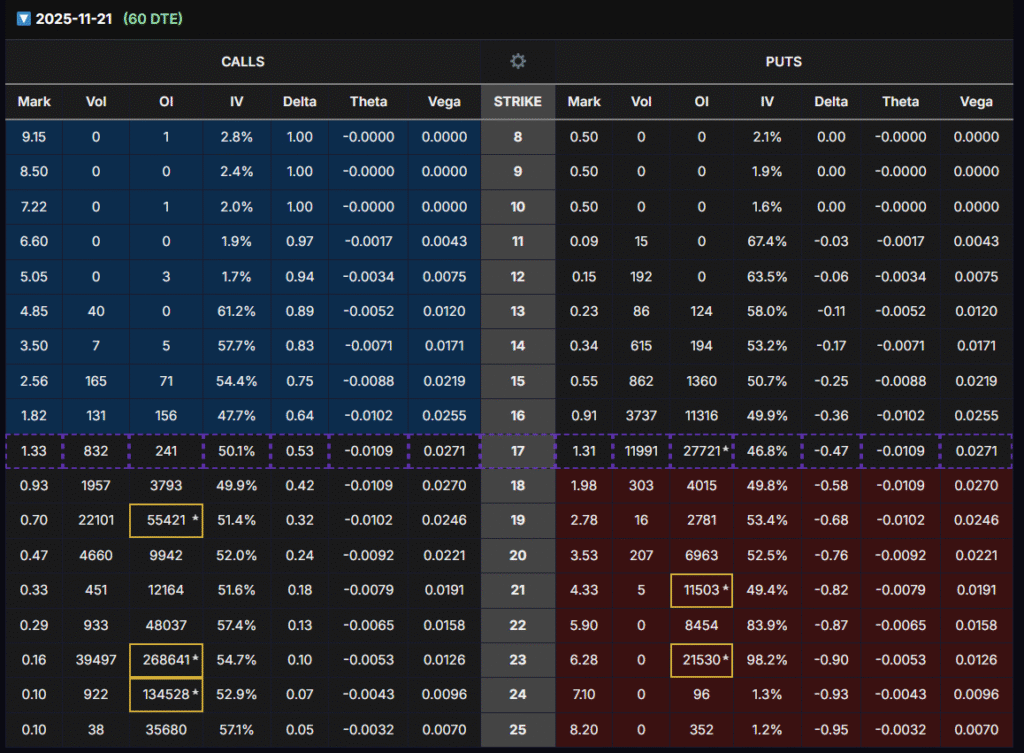The image size is (1024, 753).
Task: Click highlighted call OI 268641 at strike 23
Action: tap(166, 660)
